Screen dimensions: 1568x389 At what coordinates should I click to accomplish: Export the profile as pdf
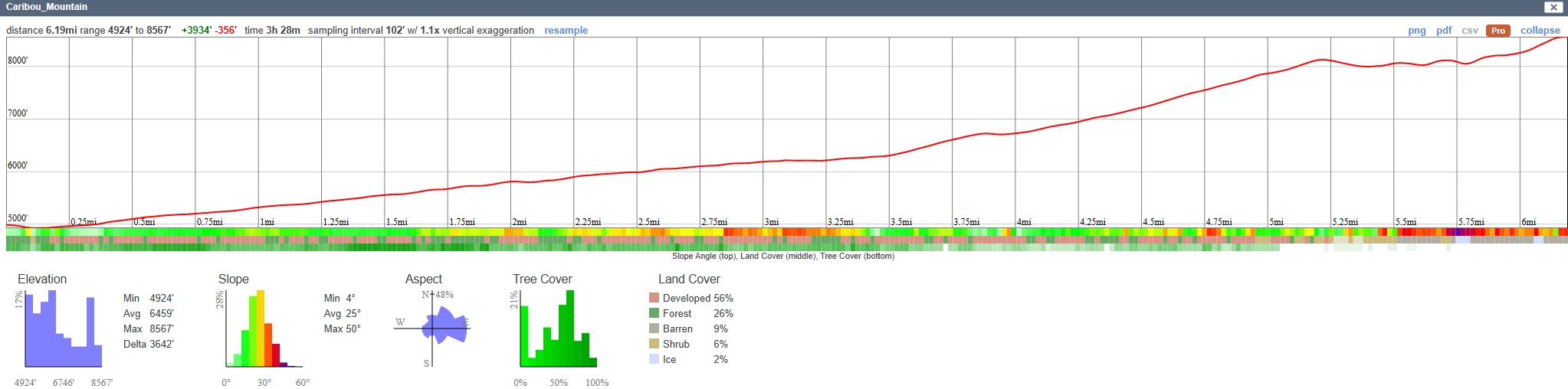click(x=1444, y=31)
